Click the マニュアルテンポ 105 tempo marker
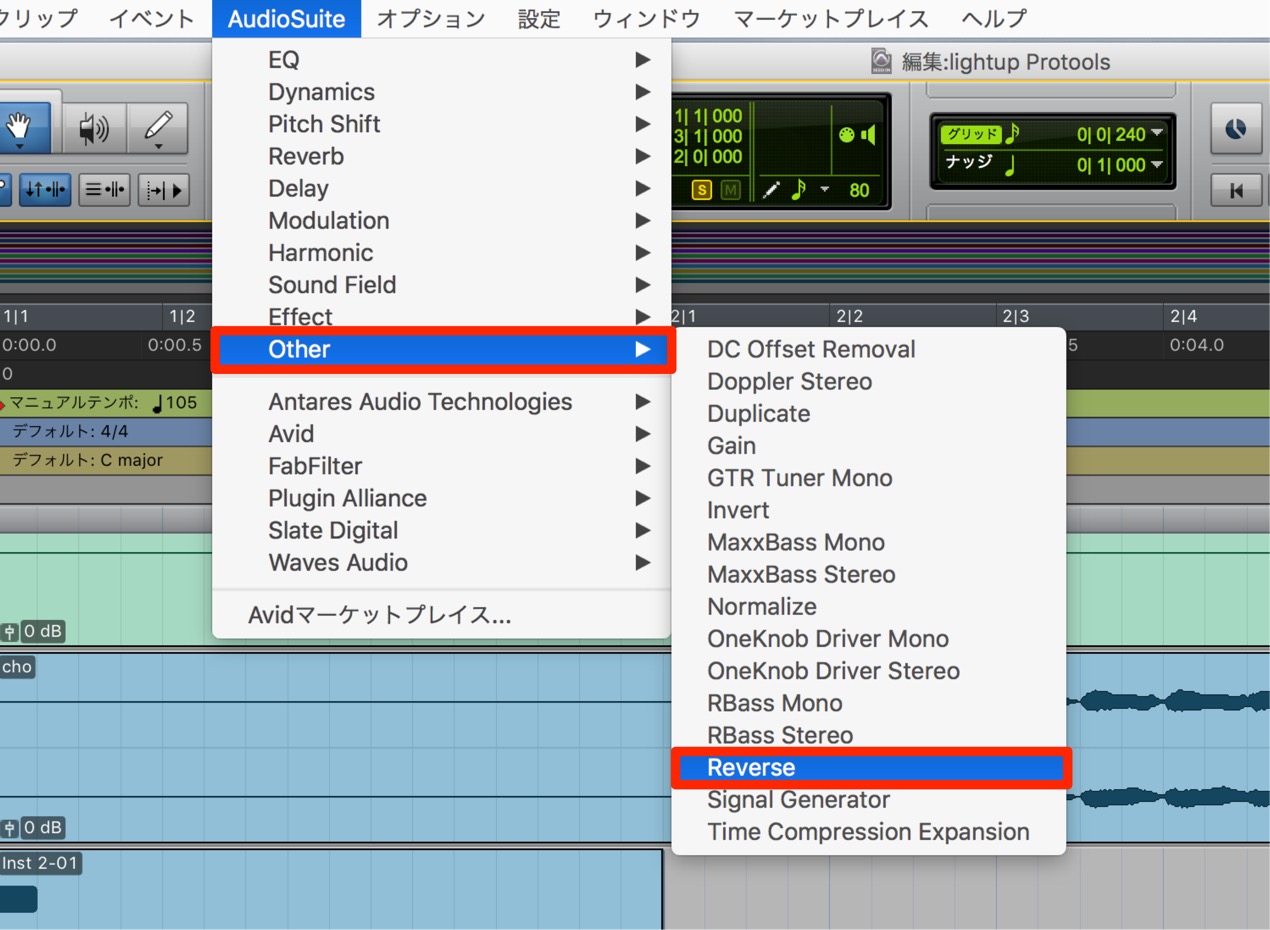Screen dimensions: 1270x930 point(102,403)
